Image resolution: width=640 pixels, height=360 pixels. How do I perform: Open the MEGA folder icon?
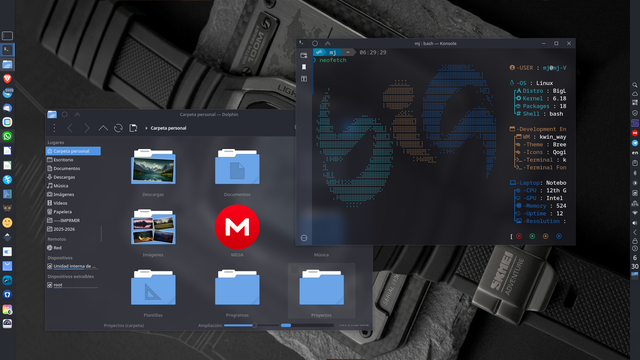click(237, 227)
